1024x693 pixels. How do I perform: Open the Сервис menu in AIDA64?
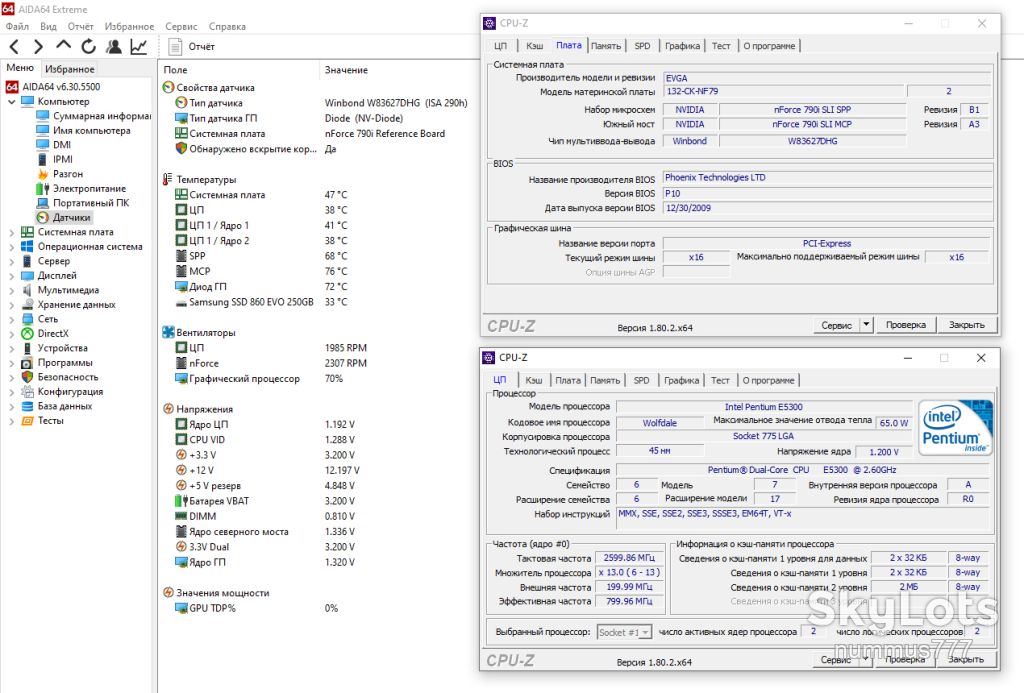181,26
